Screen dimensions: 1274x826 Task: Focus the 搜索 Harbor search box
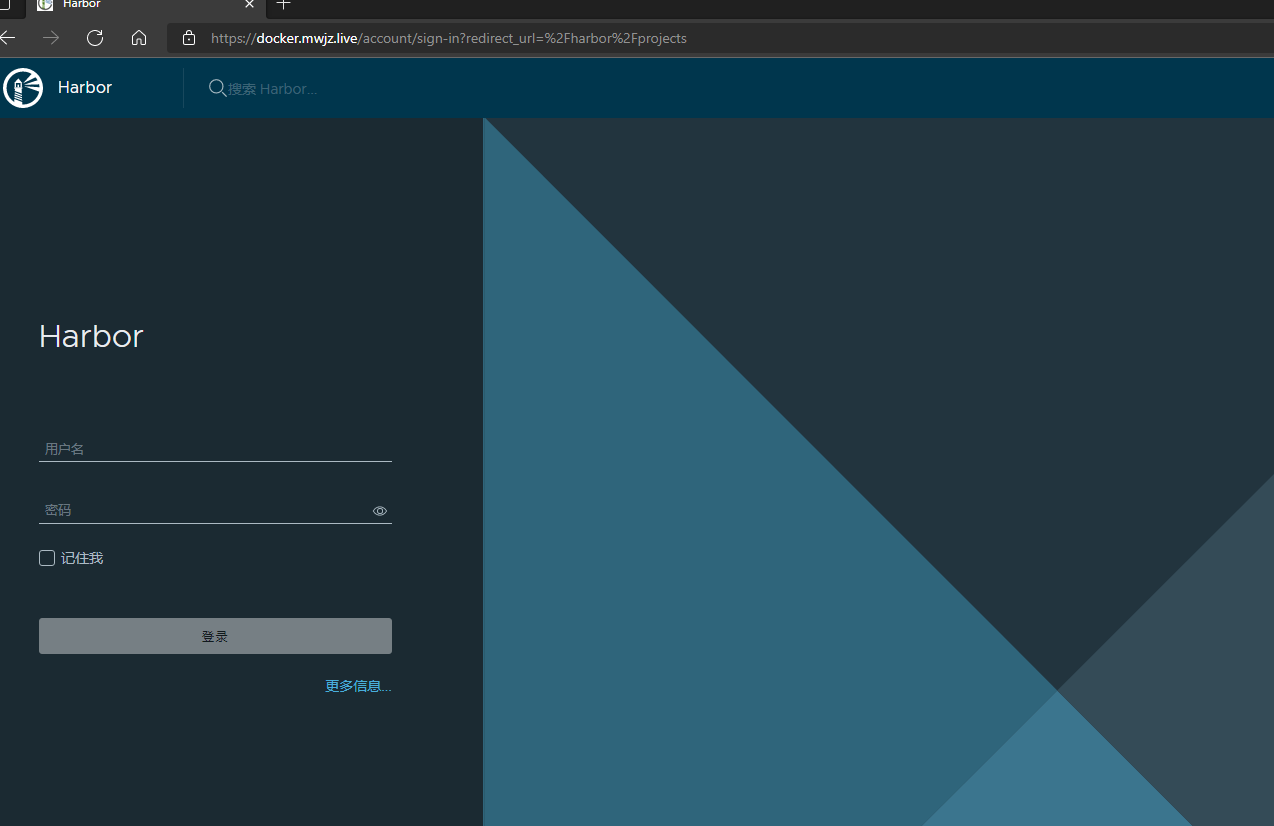pos(273,89)
